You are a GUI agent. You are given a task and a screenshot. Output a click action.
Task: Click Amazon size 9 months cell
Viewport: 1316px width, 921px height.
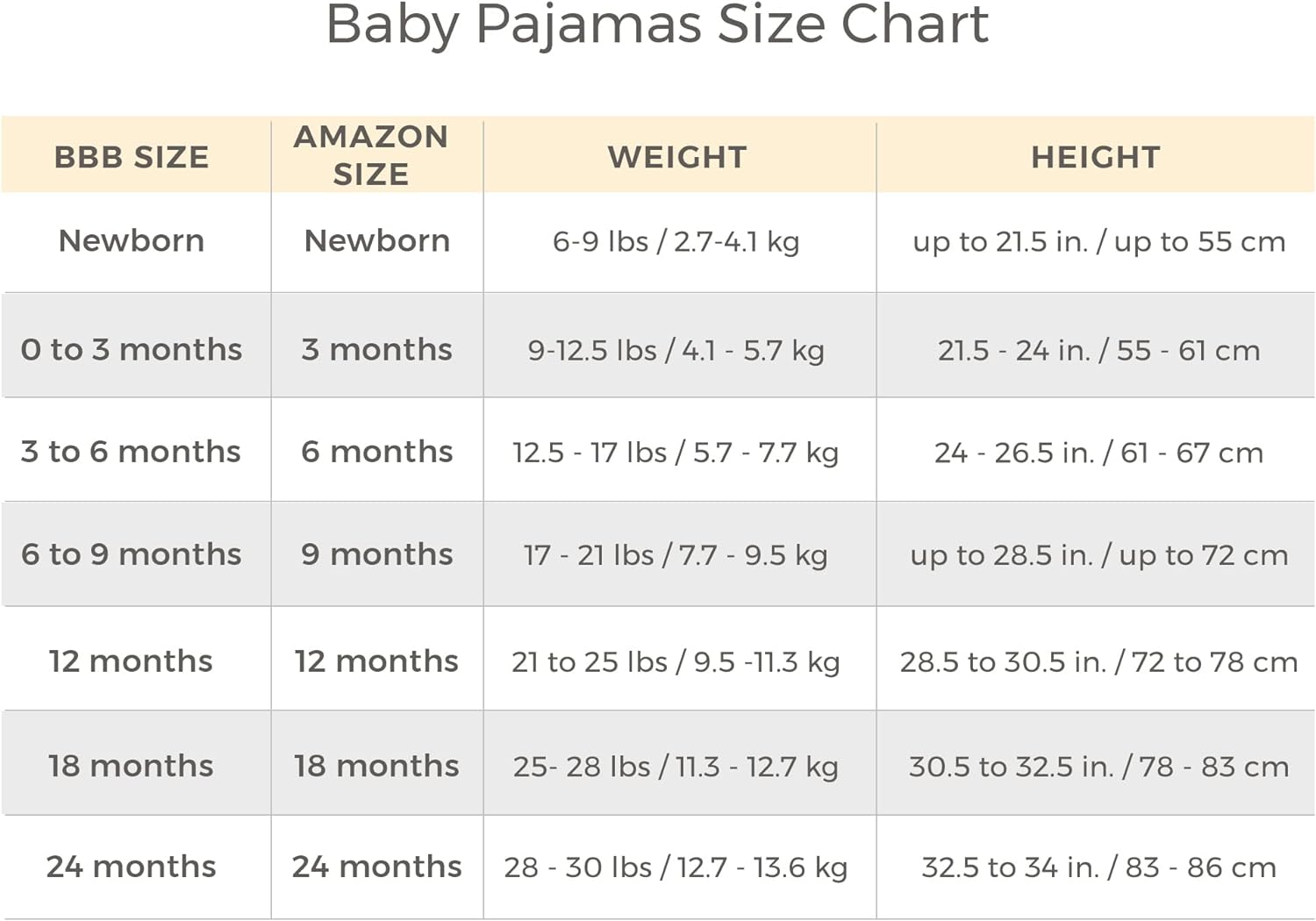[x=377, y=554]
